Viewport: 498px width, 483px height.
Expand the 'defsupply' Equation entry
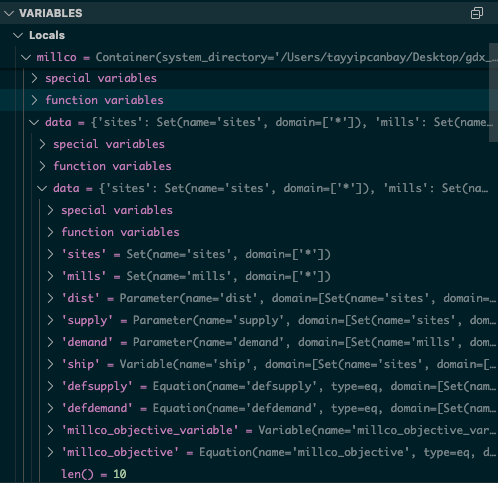(50, 386)
